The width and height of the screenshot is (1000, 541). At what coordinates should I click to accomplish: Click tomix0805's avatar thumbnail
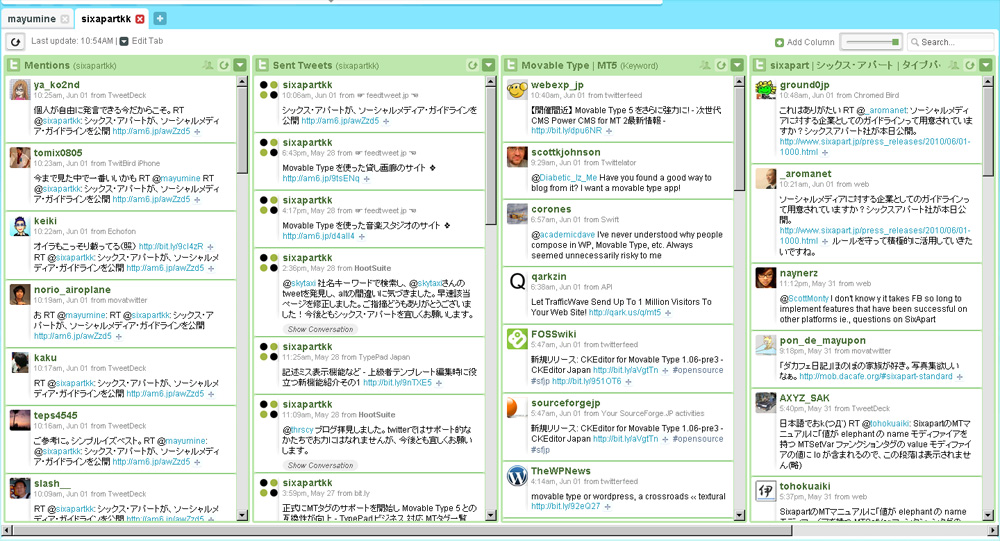pos(20,158)
